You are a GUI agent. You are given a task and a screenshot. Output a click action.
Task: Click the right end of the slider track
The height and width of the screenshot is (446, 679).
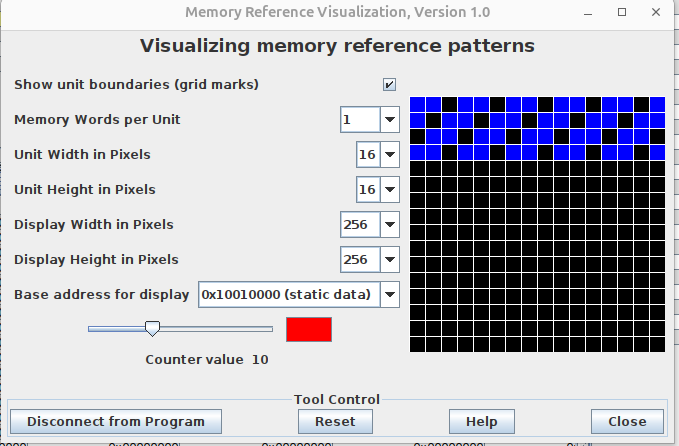(270, 328)
